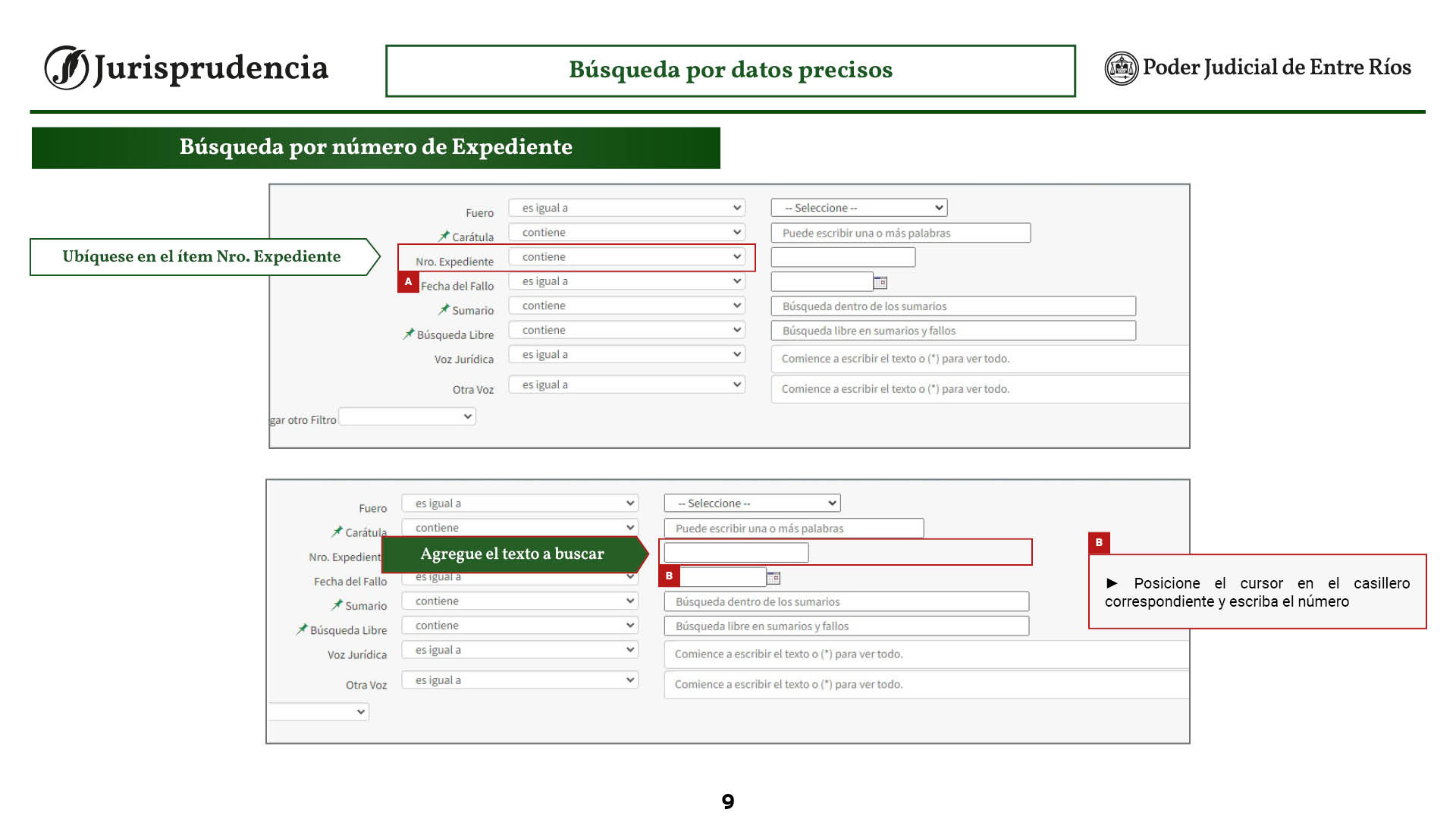Screen dimensions: 1456x819
Task: Click the Voz Jurídica text field in lower form
Action: 927,654
